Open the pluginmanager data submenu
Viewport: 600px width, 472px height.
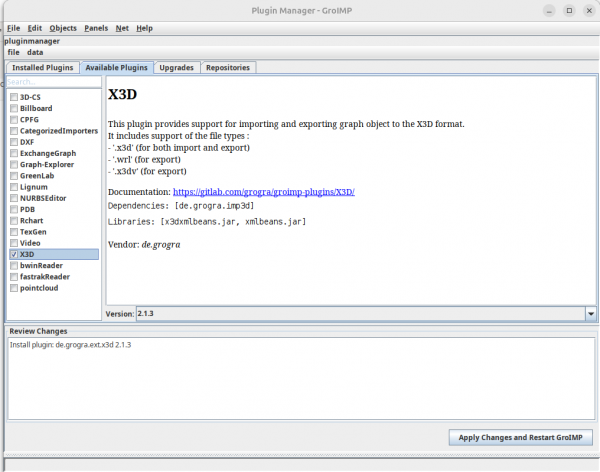point(35,52)
